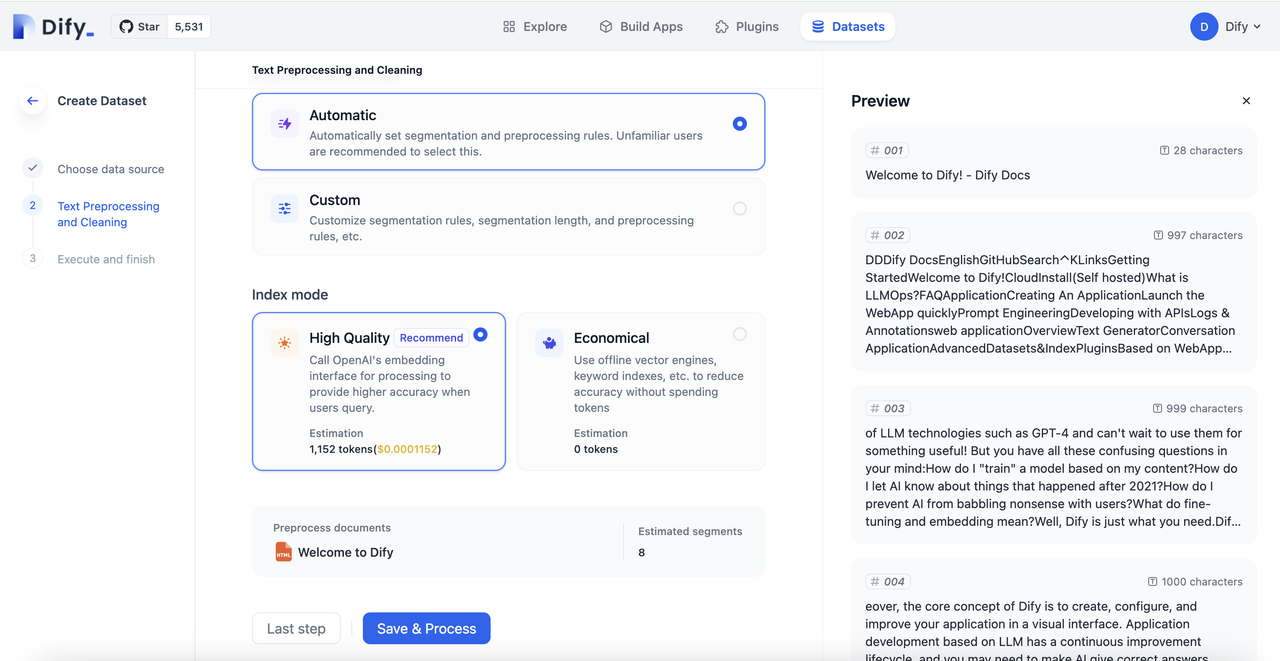Choose the High Quality radio button
Screen dimensions: 1280x661
pos(480,335)
